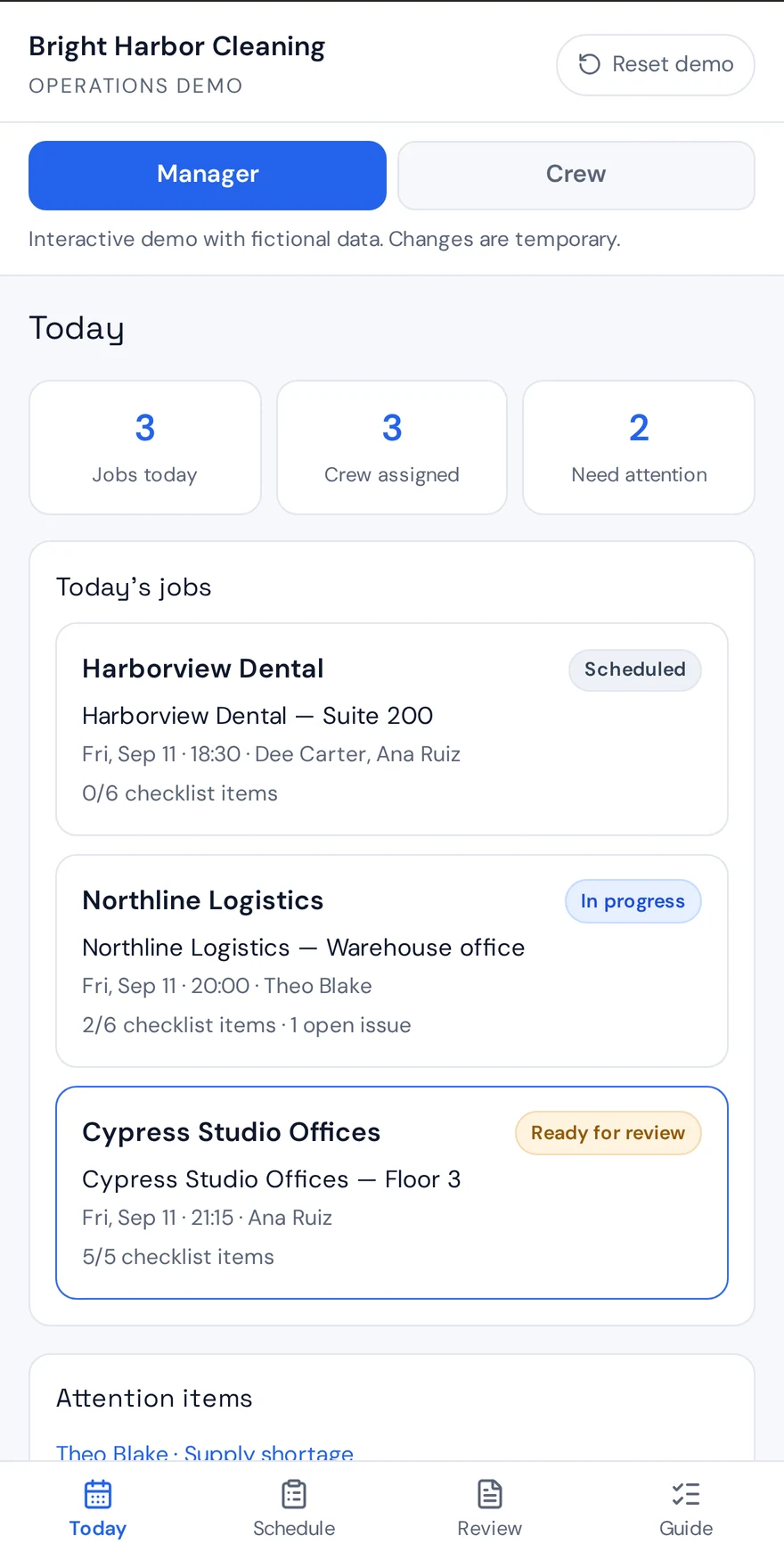Screen dimensions: 784x1560
Task: Open the Northline Logistics job card
Action: pyautogui.click(x=392, y=961)
